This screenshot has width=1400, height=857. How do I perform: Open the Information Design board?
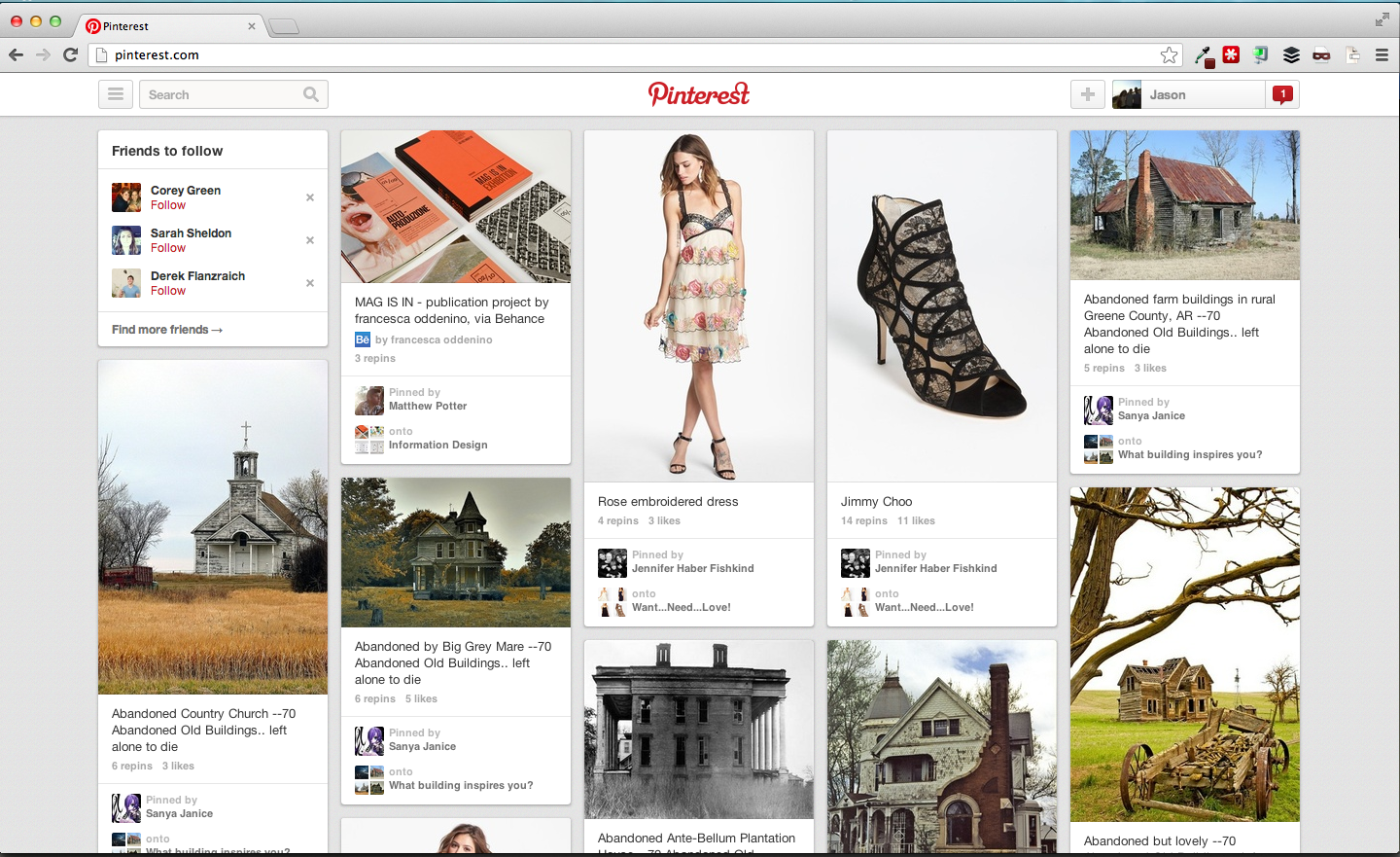click(438, 446)
